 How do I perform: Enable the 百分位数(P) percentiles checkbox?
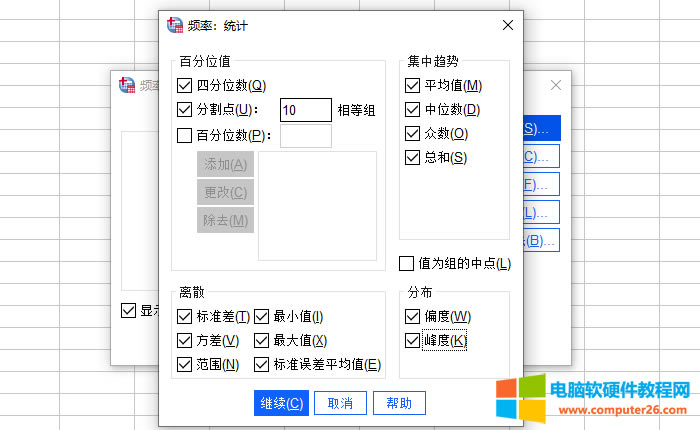(x=184, y=135)
